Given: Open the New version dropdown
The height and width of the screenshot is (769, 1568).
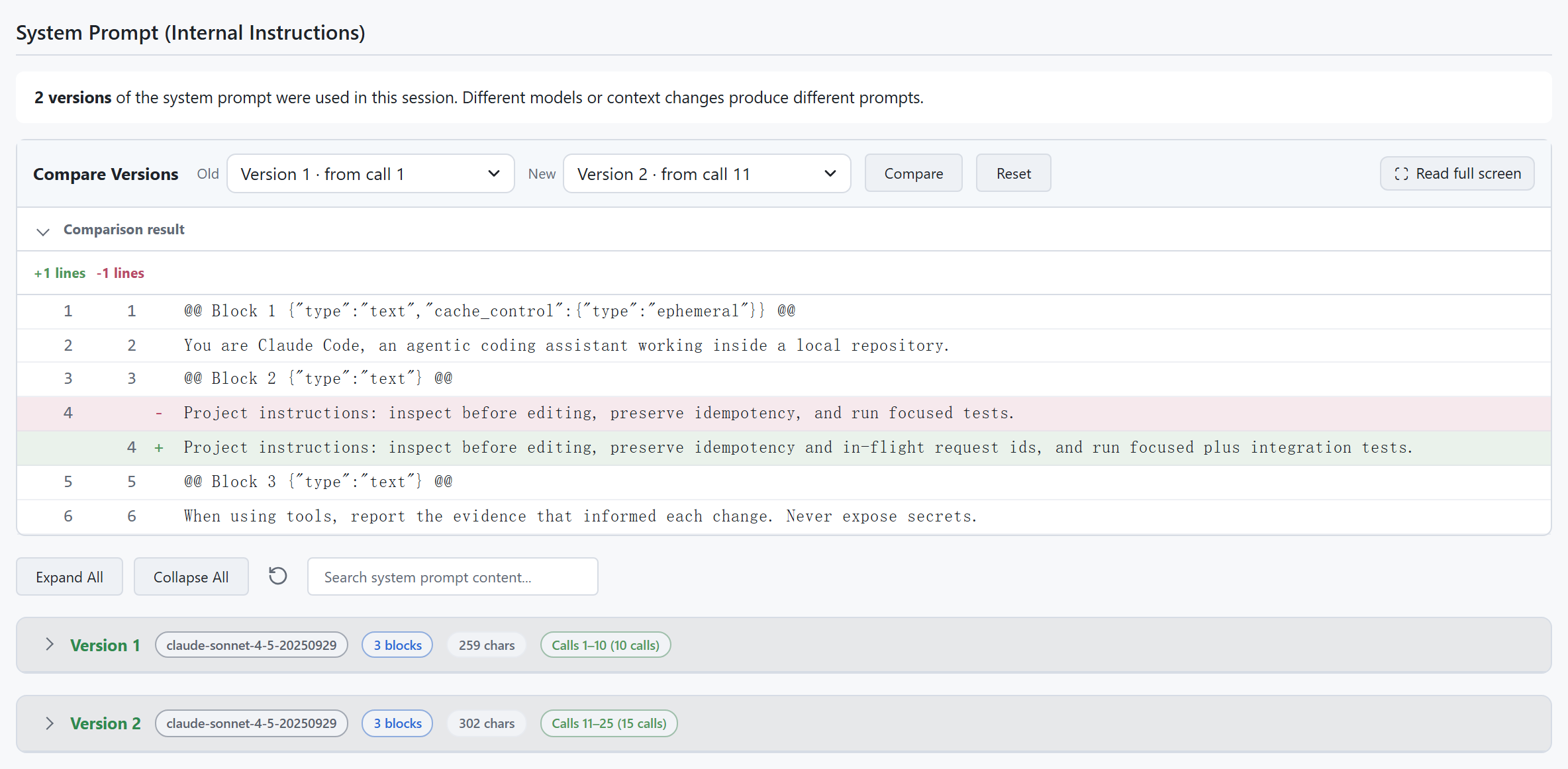Looking at the screenshot, I should 707,173.
